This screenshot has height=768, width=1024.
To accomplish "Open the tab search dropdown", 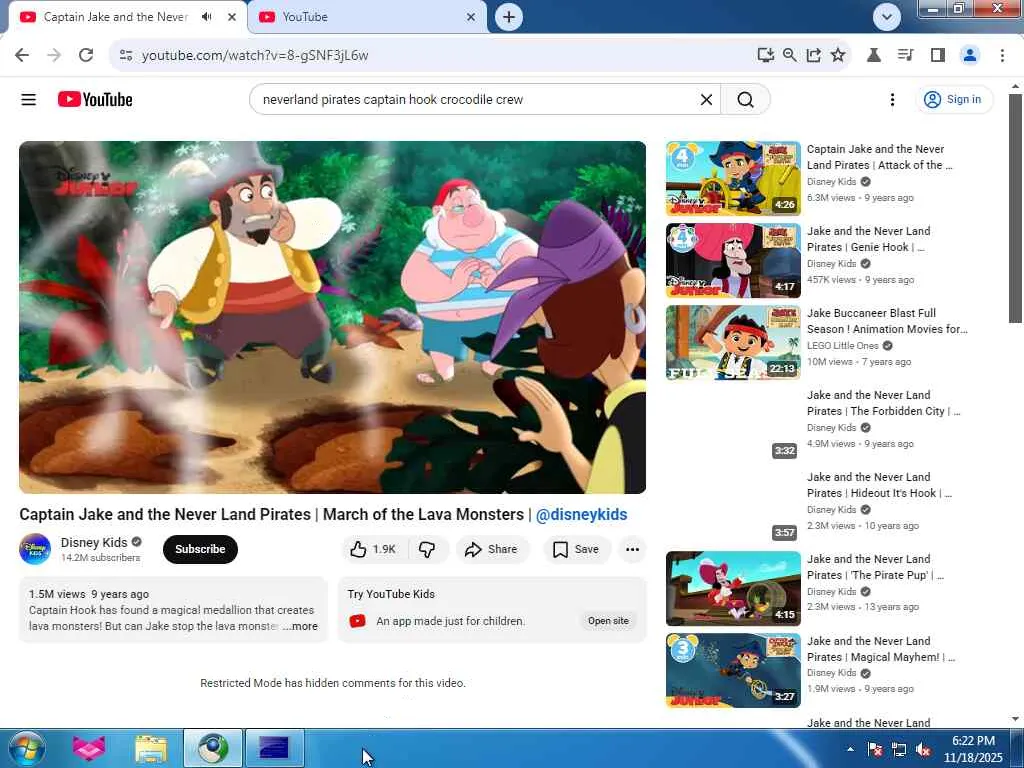I will pyautogui.click(x=886, y=17).
